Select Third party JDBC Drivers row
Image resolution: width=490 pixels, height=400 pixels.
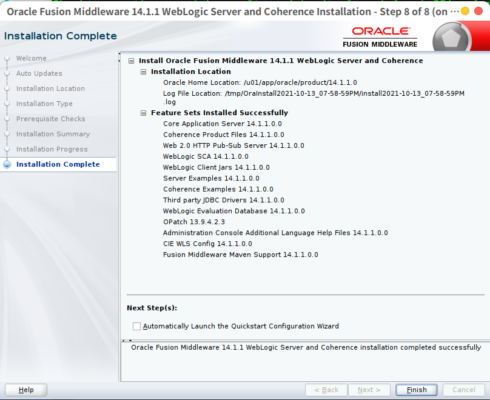224,200
